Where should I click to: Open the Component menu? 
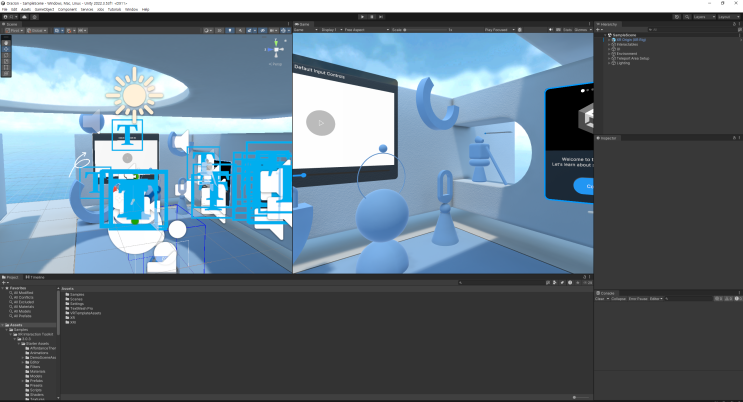(x=67, y=9)
